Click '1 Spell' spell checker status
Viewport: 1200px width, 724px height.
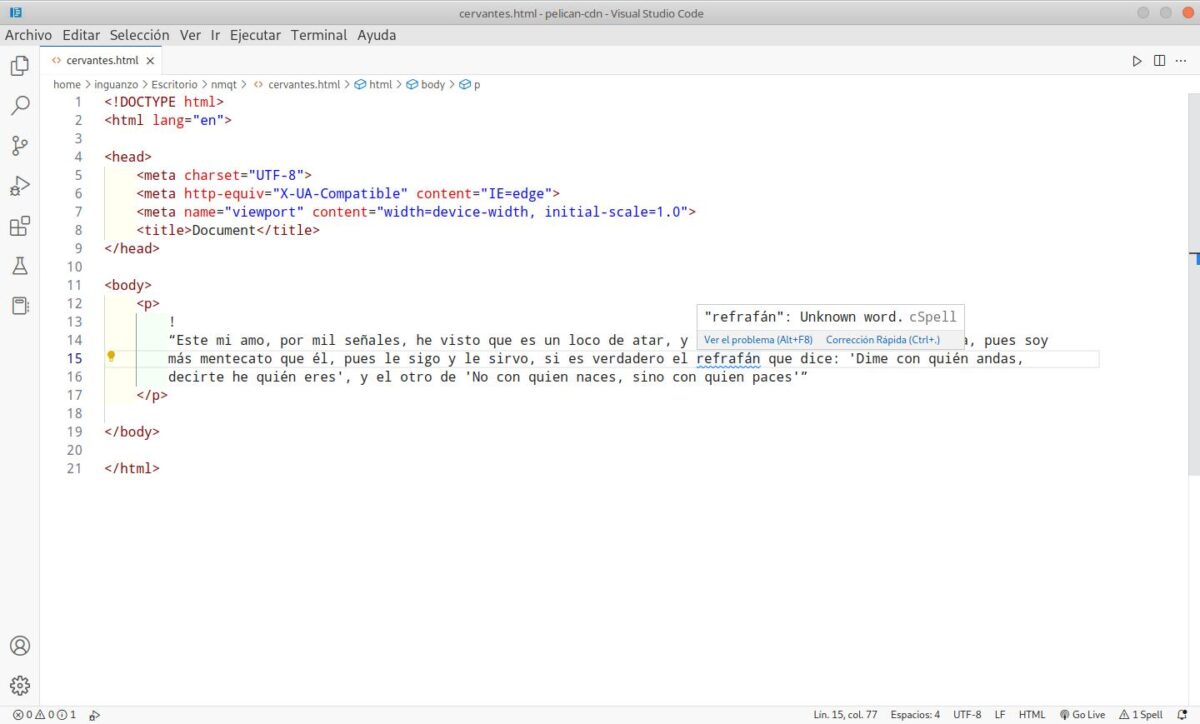click(1141, 715)
